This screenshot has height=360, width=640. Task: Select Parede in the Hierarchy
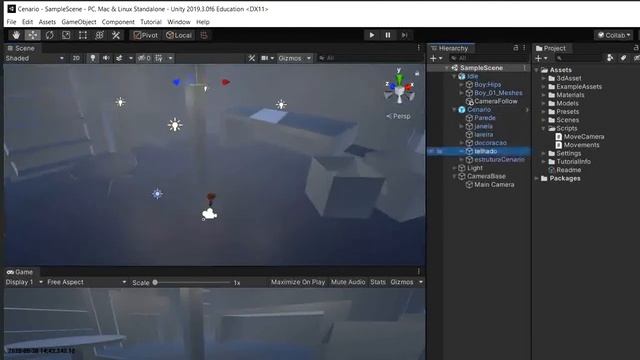point(484,118)
